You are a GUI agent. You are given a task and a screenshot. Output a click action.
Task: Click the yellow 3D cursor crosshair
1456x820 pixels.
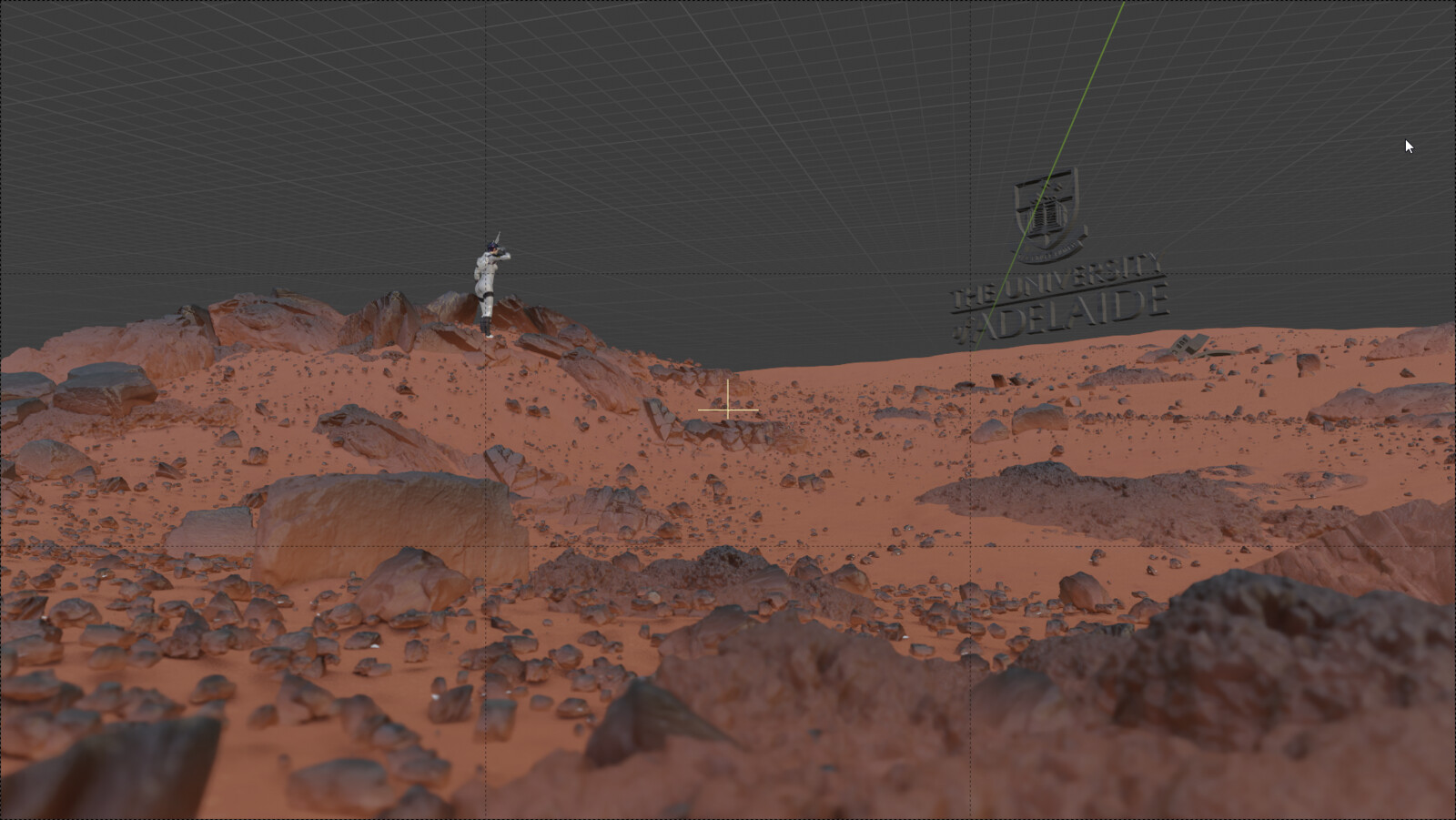tap(728, 410)
